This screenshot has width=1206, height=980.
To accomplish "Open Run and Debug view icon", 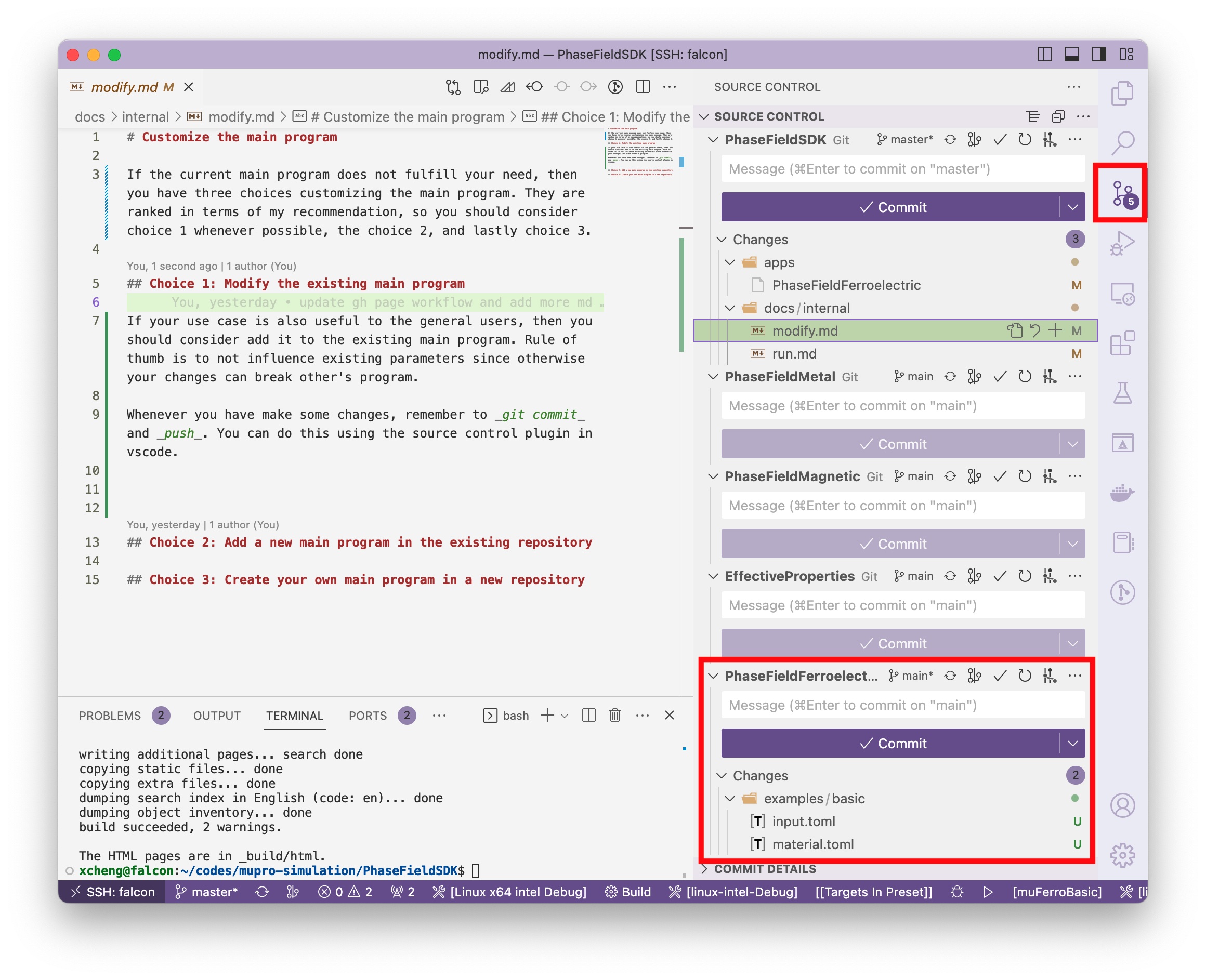I will coord(1121,244).
